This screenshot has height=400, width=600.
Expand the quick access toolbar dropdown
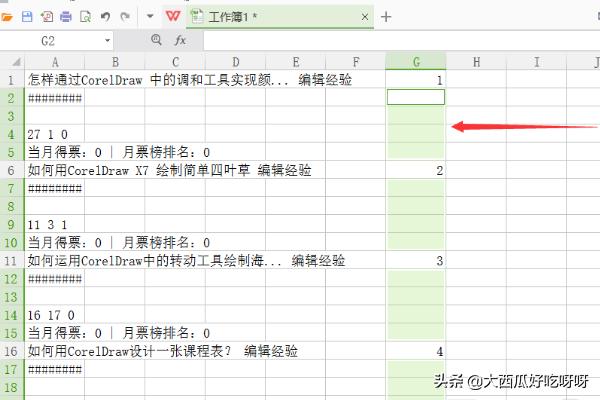pyautogui.click(x=149, y=17)
